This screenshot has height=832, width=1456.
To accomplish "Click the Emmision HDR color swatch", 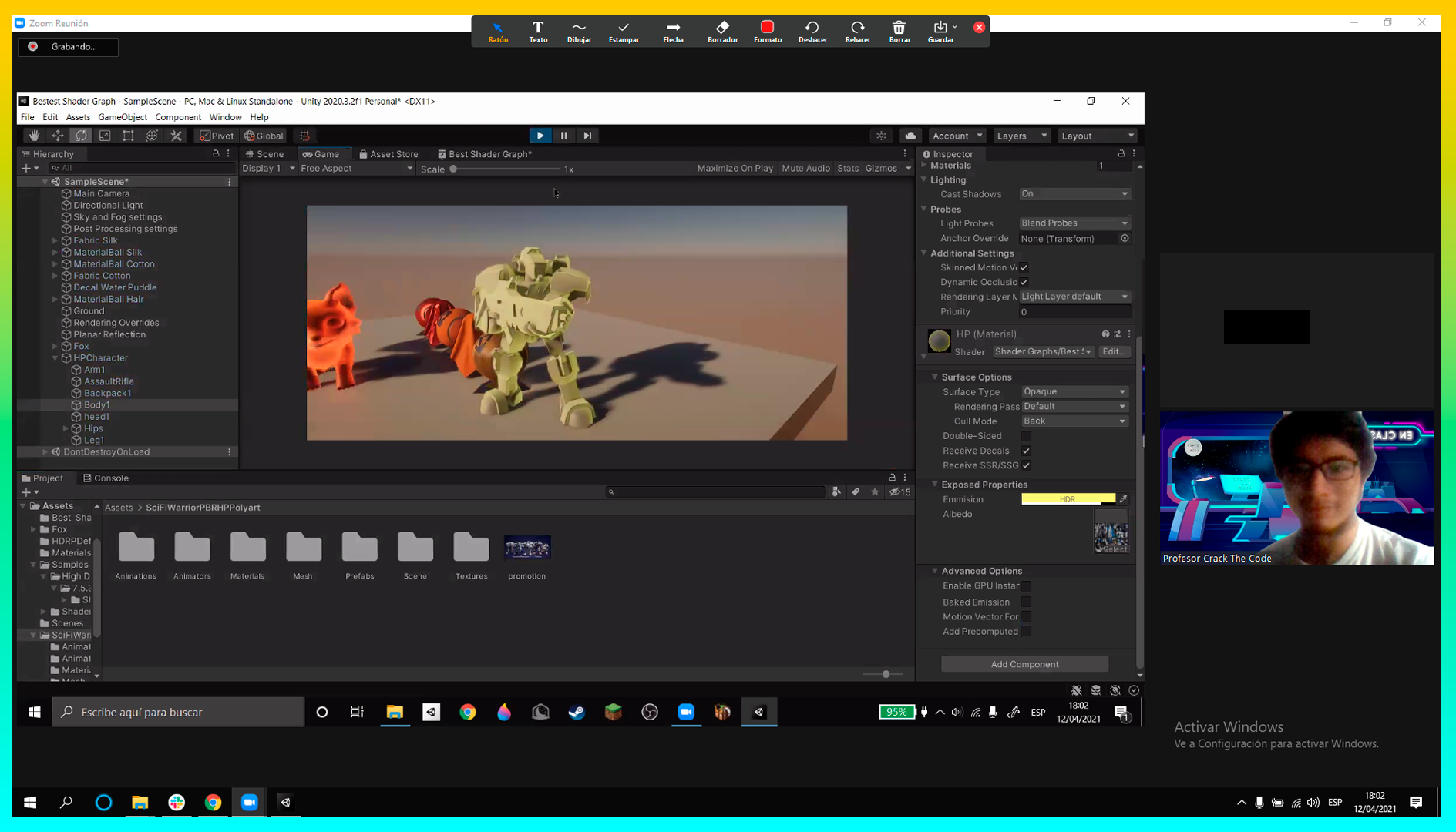I will tap(1068, 499).
